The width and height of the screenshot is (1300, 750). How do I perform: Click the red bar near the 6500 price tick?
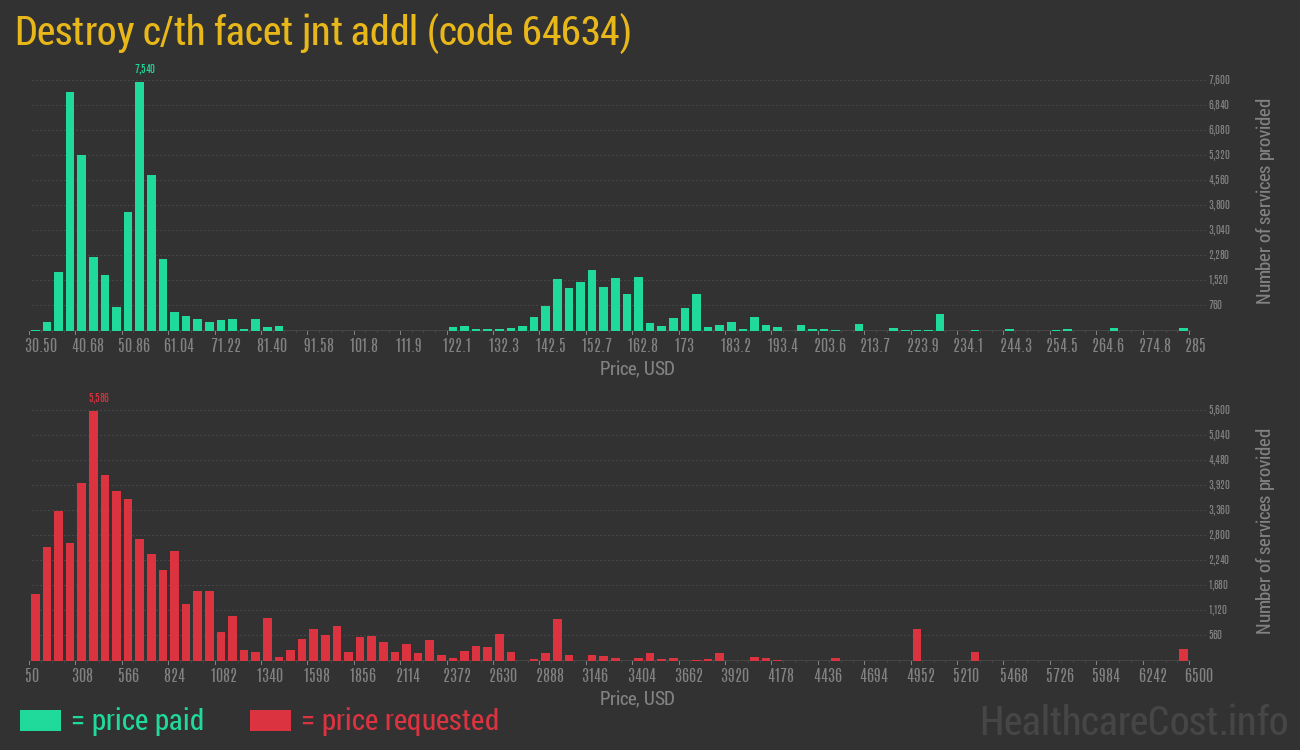click(x=1183, y=655)
